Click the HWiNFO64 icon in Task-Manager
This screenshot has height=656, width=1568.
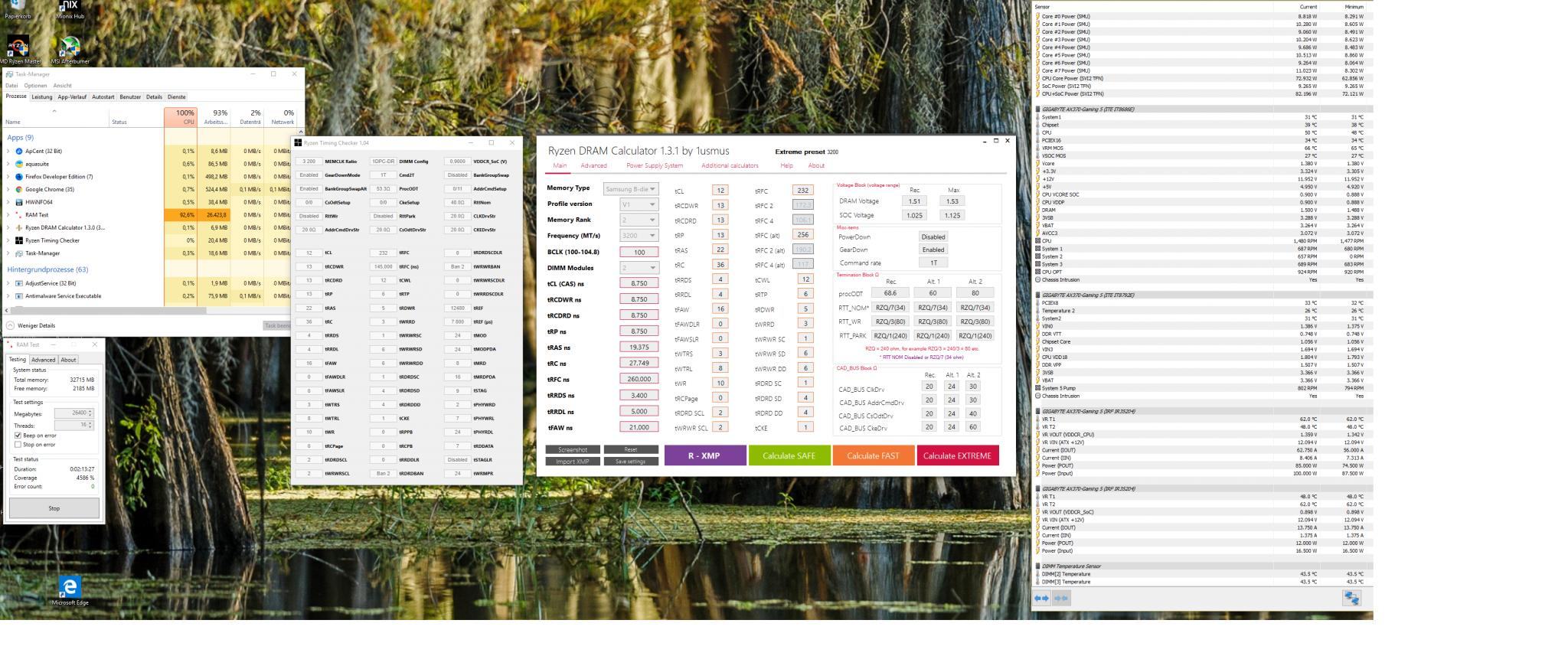[19, 202]
